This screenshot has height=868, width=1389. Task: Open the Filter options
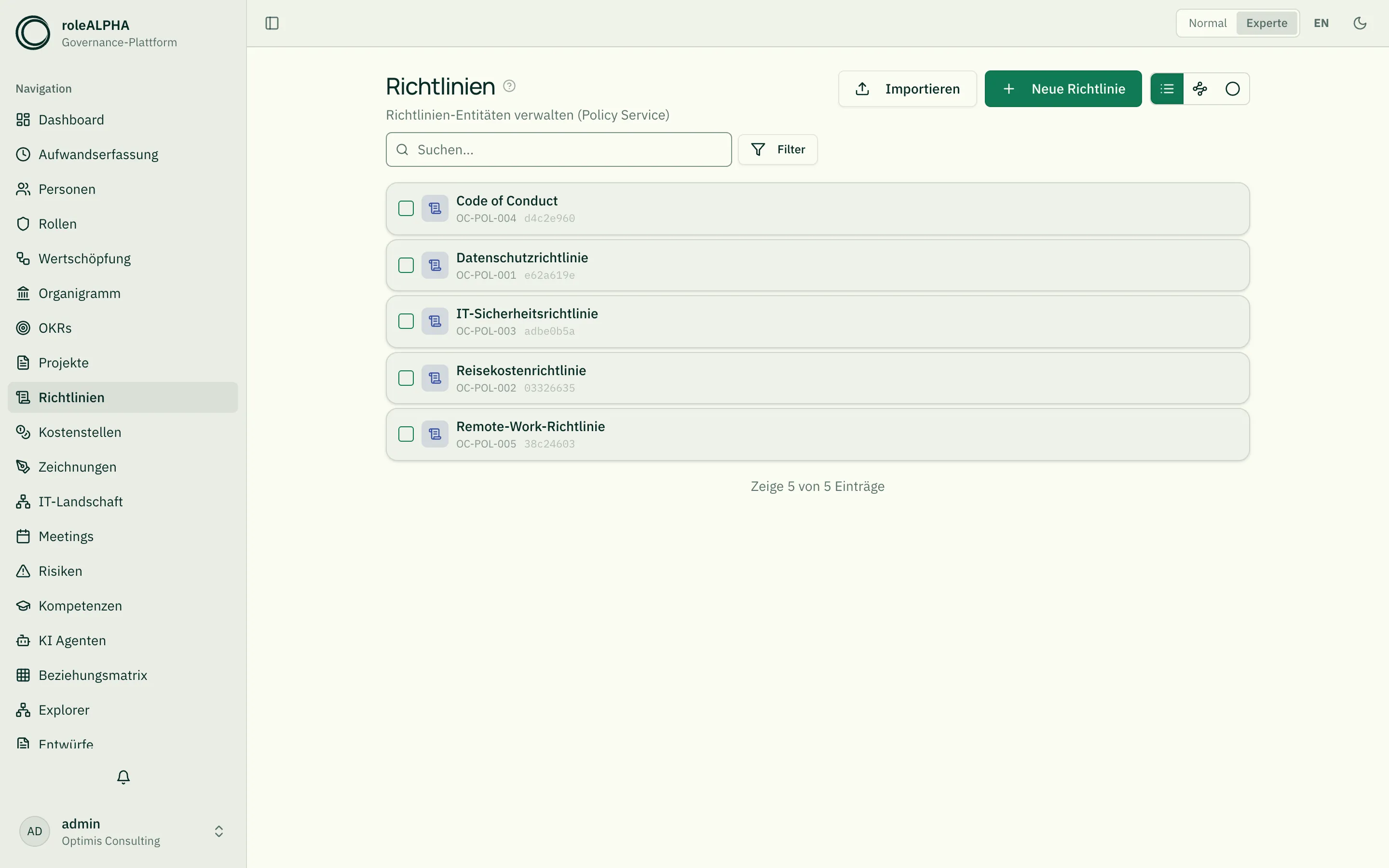[778, 149]
